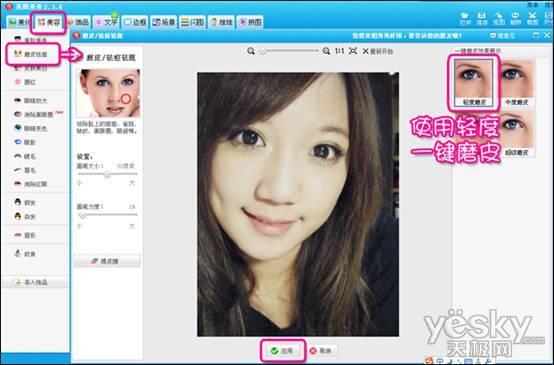Select the eye color change tool

click(x=30, y=128)
